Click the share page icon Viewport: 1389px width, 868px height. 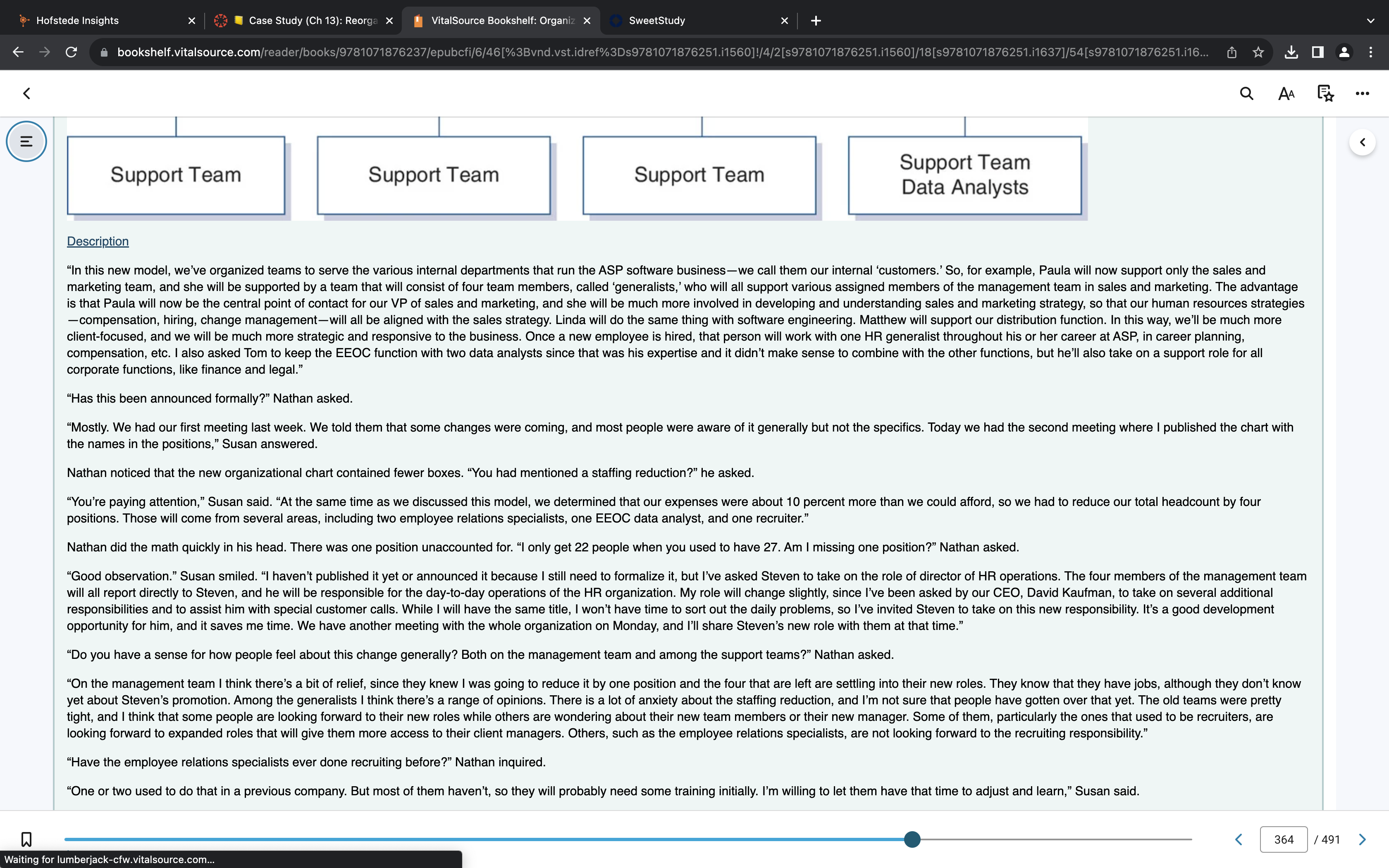click(x=1232, y=52)
